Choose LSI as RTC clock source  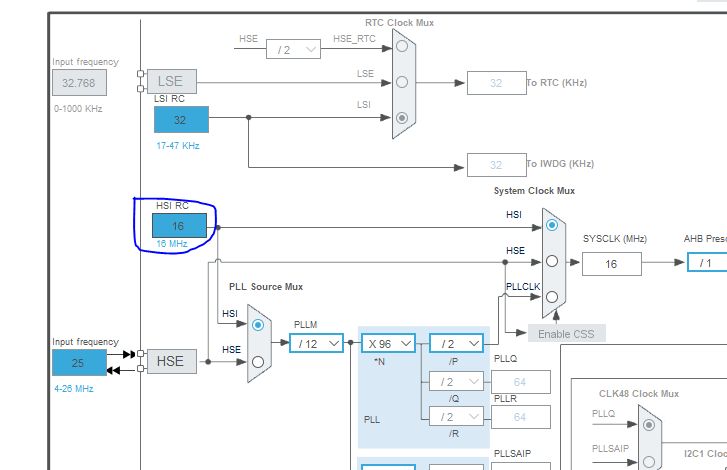(x=401, y=117)
